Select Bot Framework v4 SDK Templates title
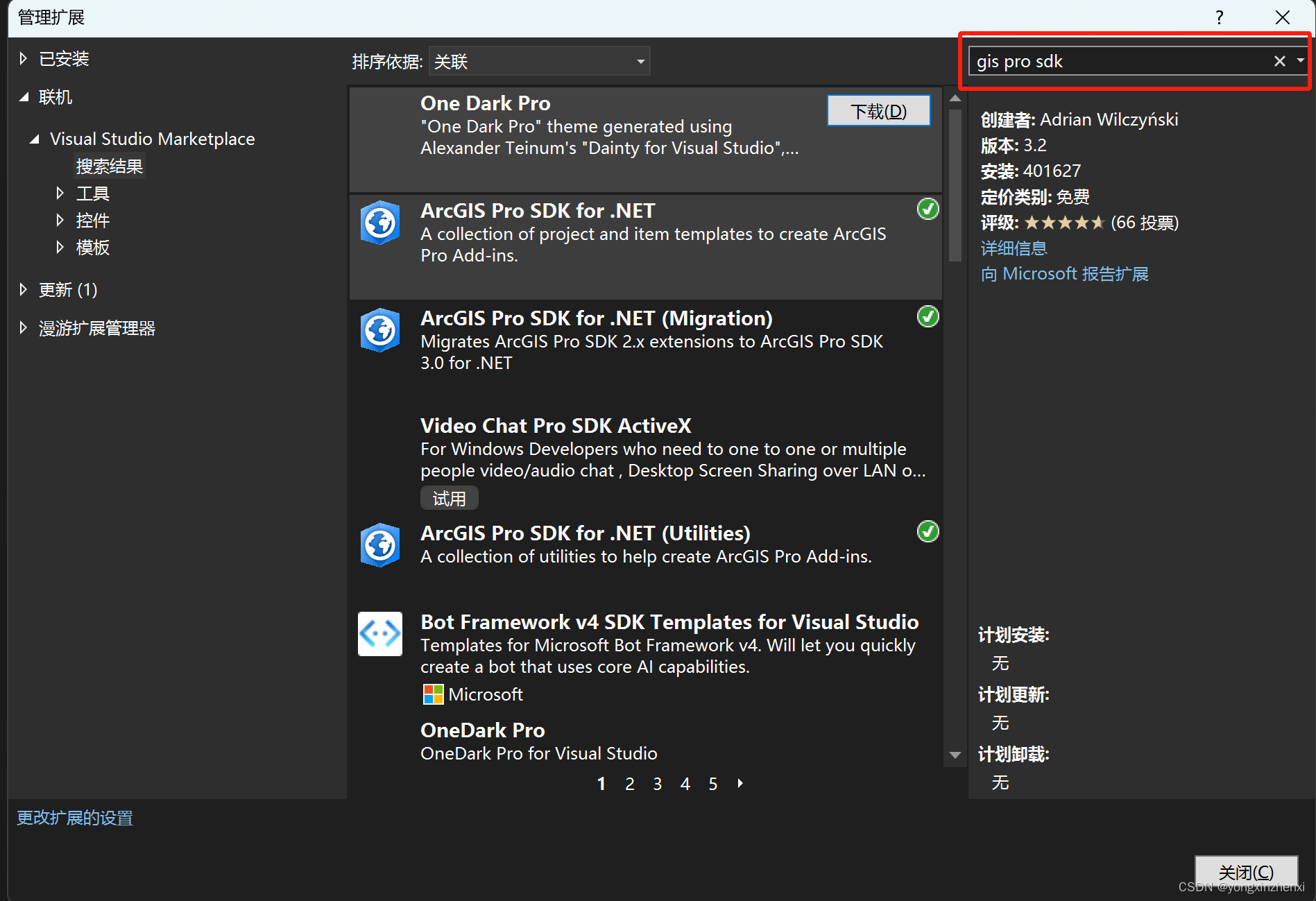 coord(669,622)
